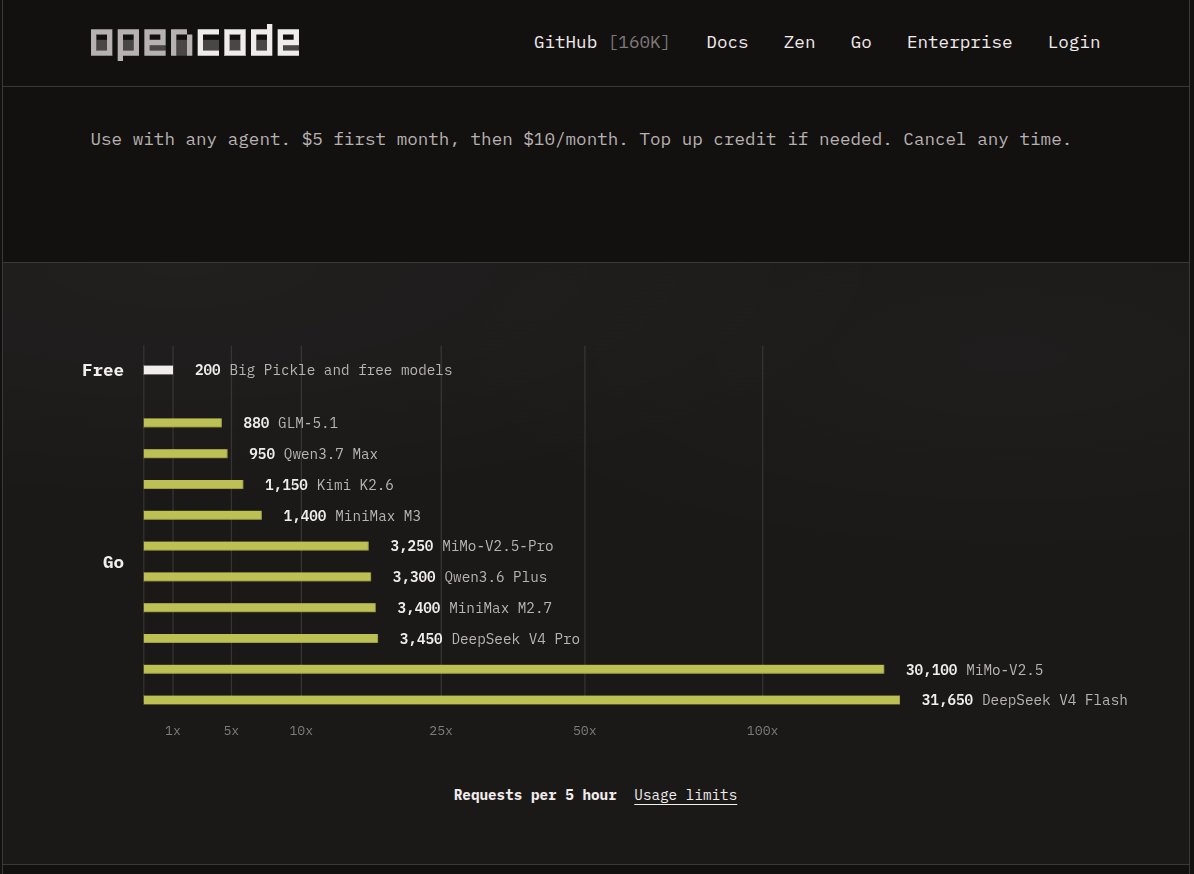Click the '880 GLM-5.1' label
This screenshot has width=1194, height=874.
coord(290,423)
